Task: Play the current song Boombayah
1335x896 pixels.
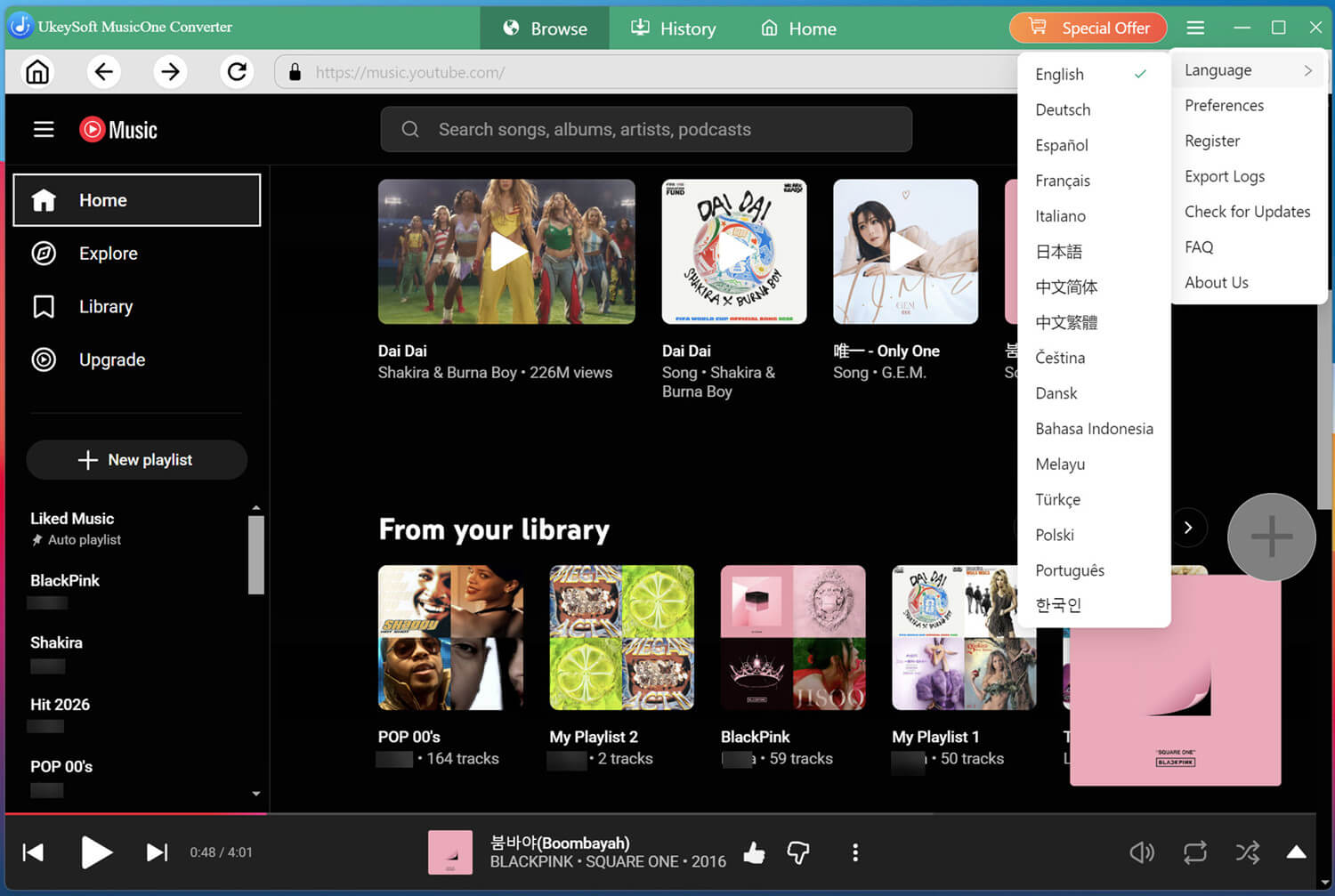Action: (96, 852)
